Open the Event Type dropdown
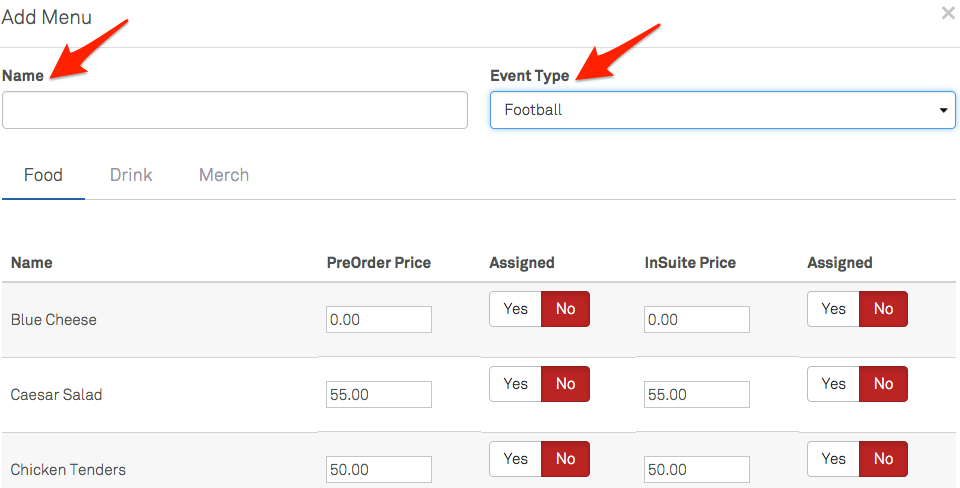The width and height of the screenshot is (960, 488). (723, 110)
